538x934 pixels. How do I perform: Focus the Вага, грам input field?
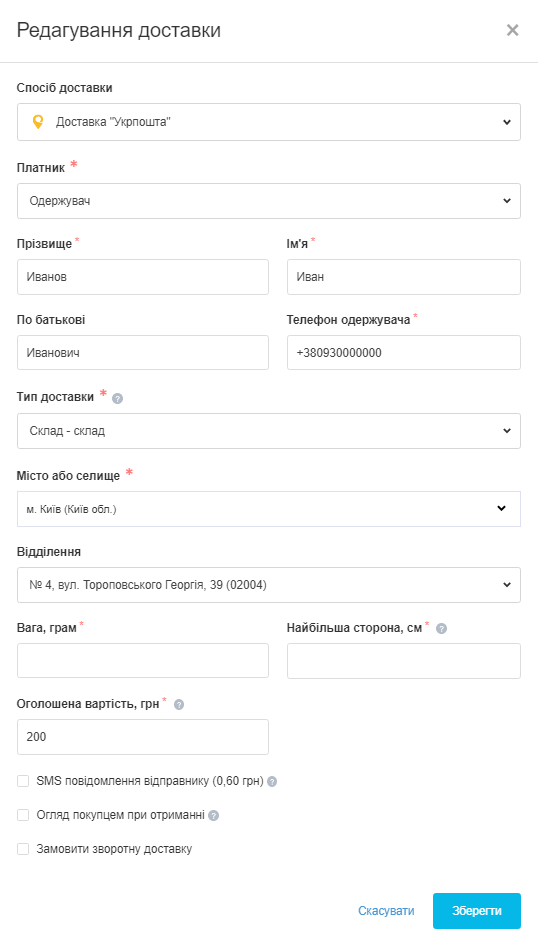click(143, 661)
